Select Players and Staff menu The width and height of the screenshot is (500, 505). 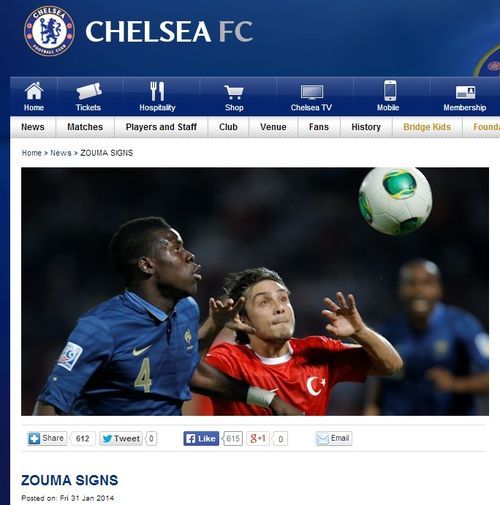161,127
